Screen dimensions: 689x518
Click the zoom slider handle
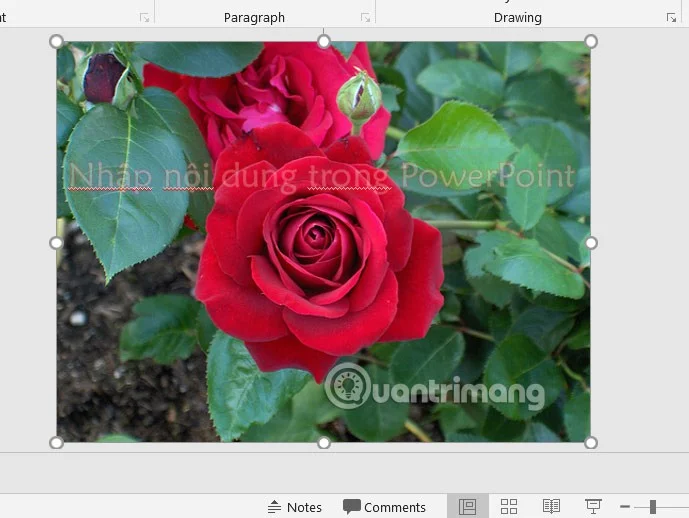pos(652,507)
